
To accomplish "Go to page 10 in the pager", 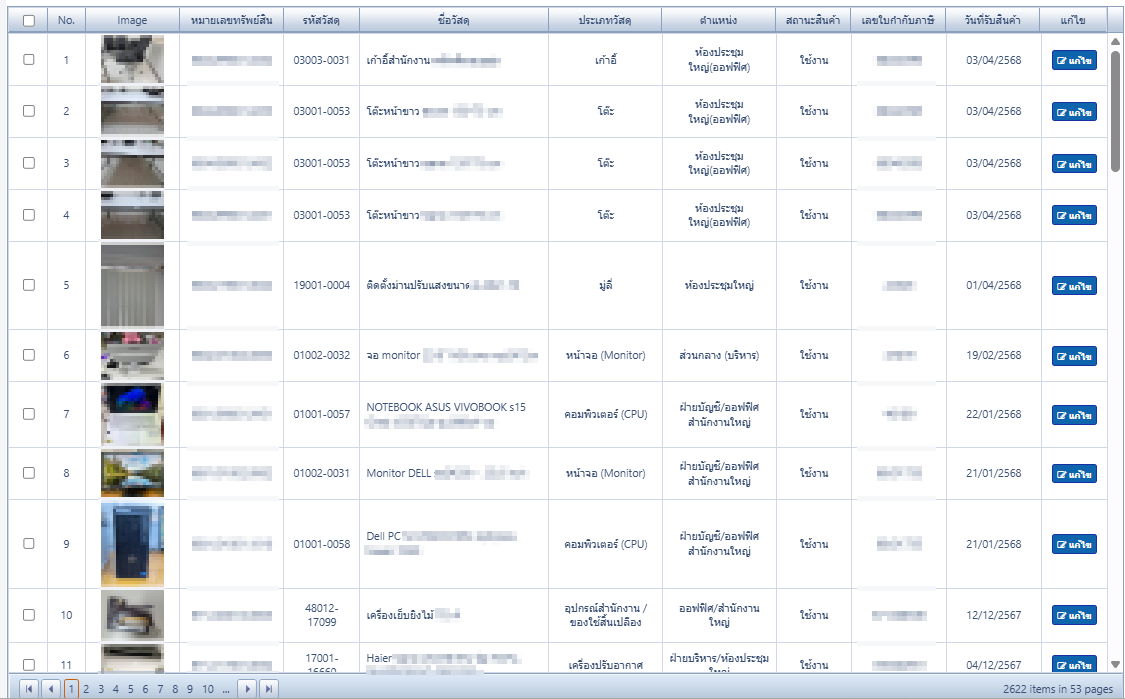I will point(210,688).
